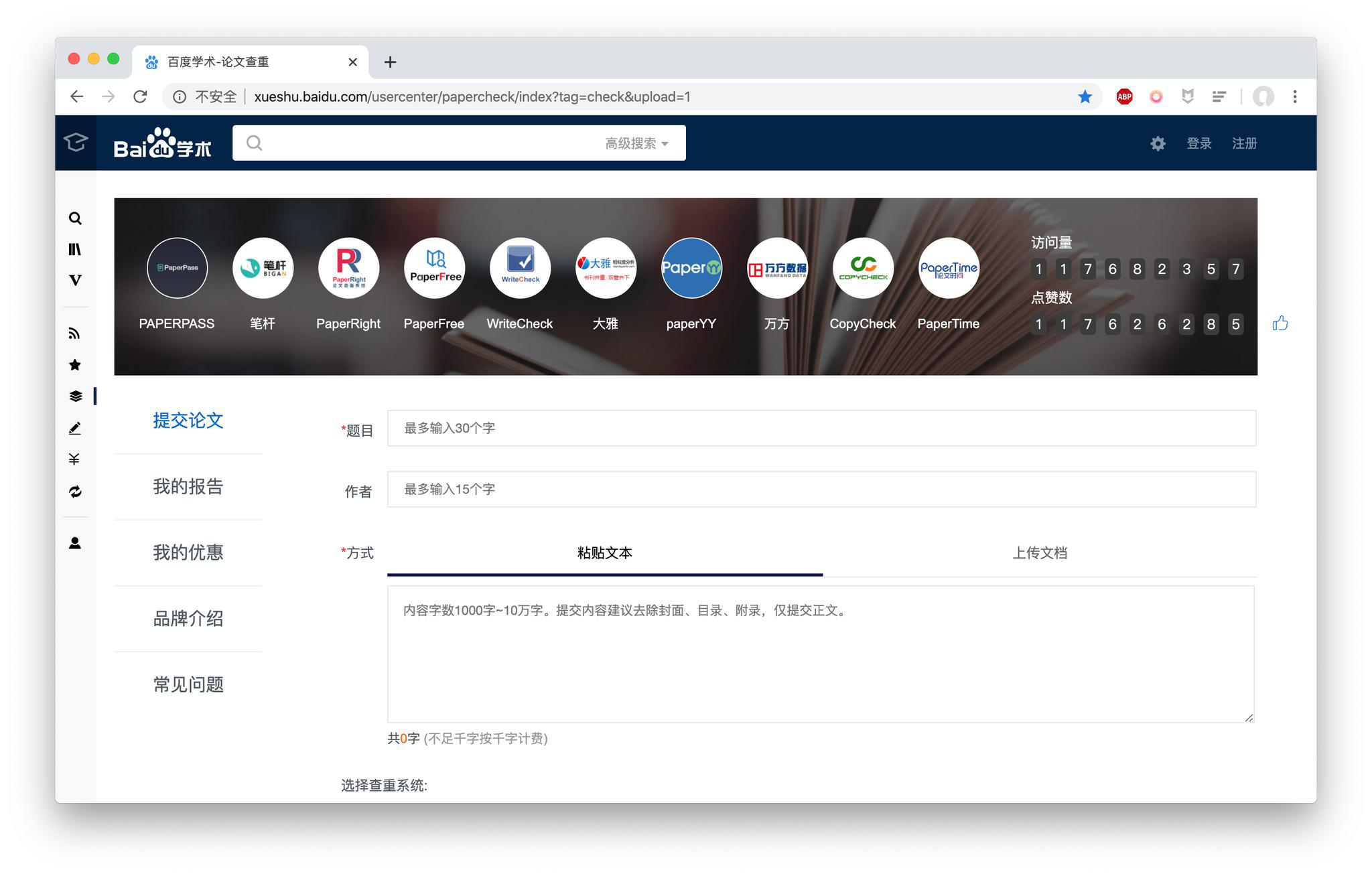Select the WriteCheck logo
Image resolution: width=1372 pixels, height=876 pixels.
click(x=520, y=268)
